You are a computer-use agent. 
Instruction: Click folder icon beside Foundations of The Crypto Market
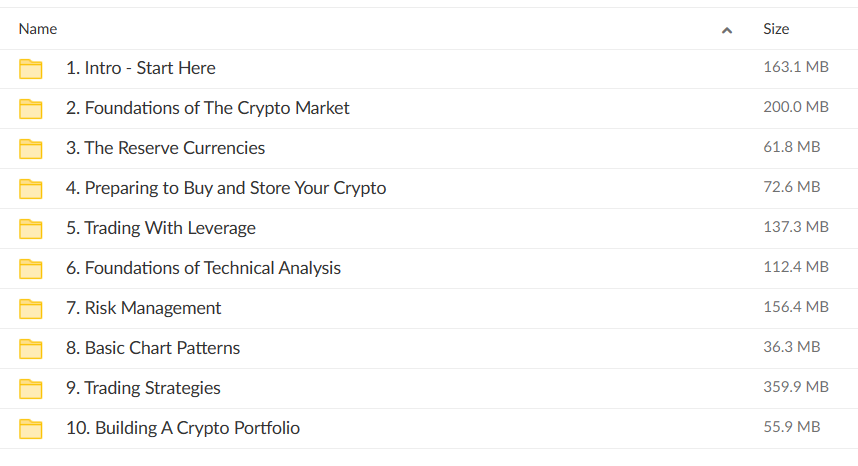tap(31, 109)
